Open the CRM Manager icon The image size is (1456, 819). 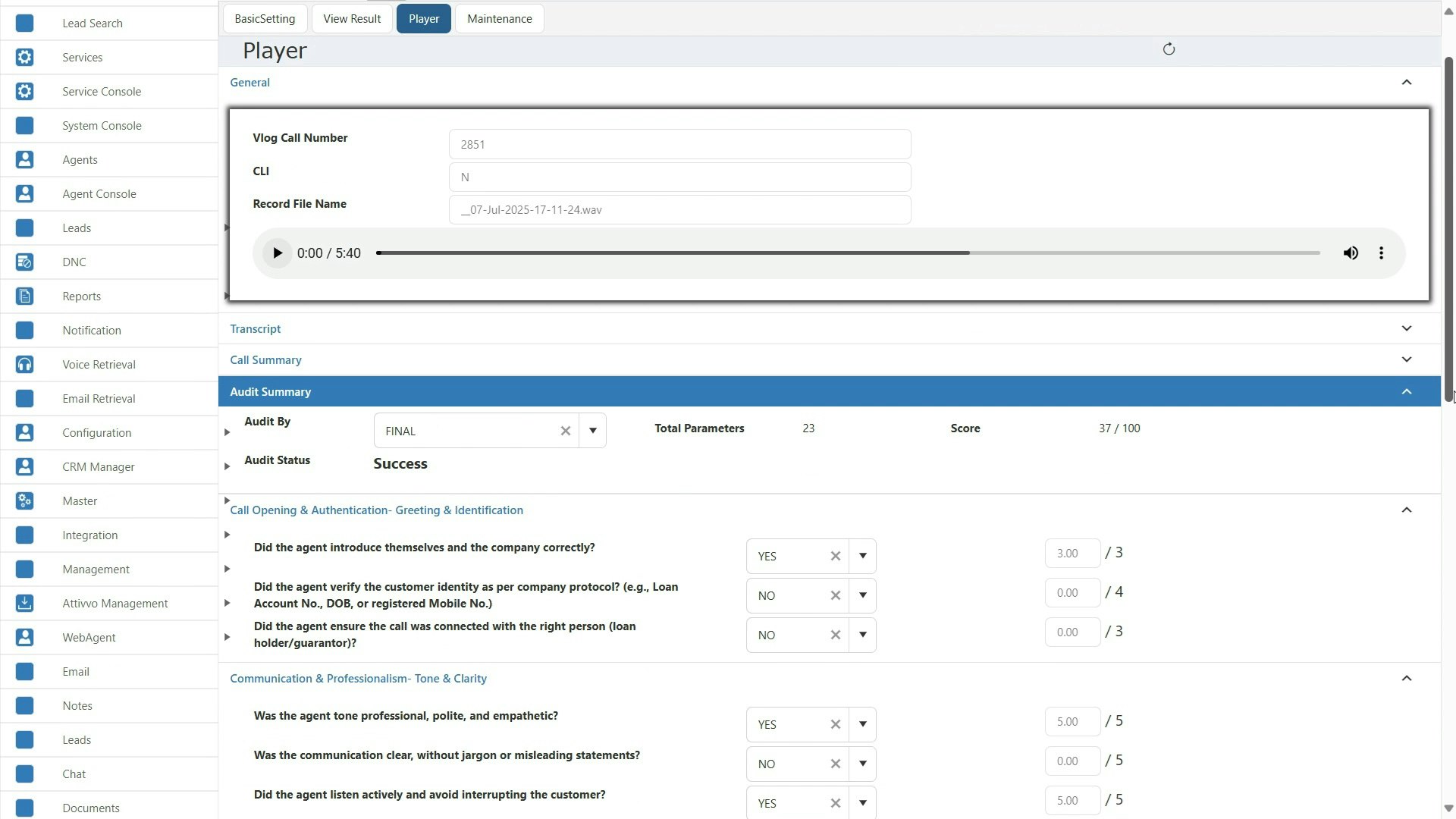click(x=24, y=466)
